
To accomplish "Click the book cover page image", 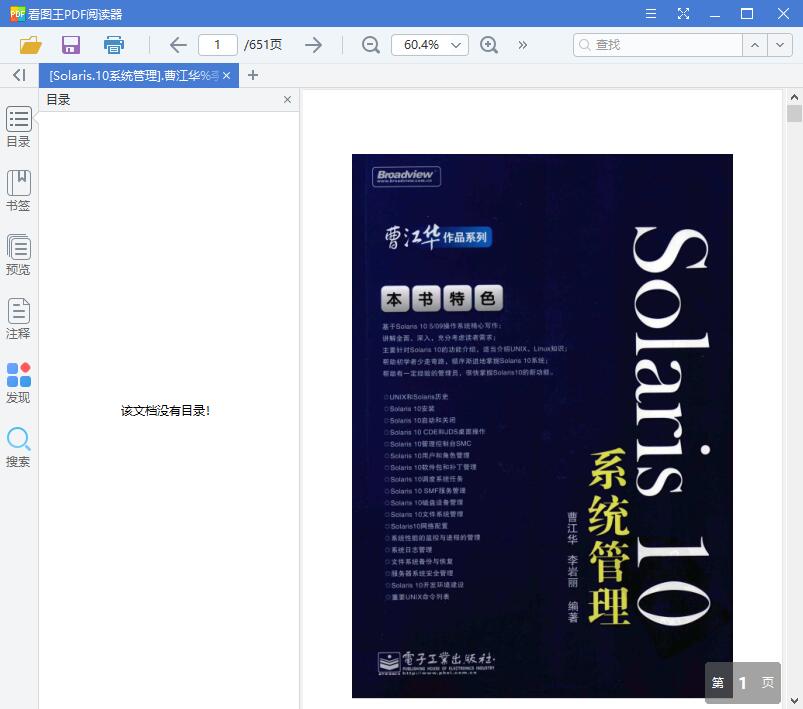I will (x=542, y=426).
